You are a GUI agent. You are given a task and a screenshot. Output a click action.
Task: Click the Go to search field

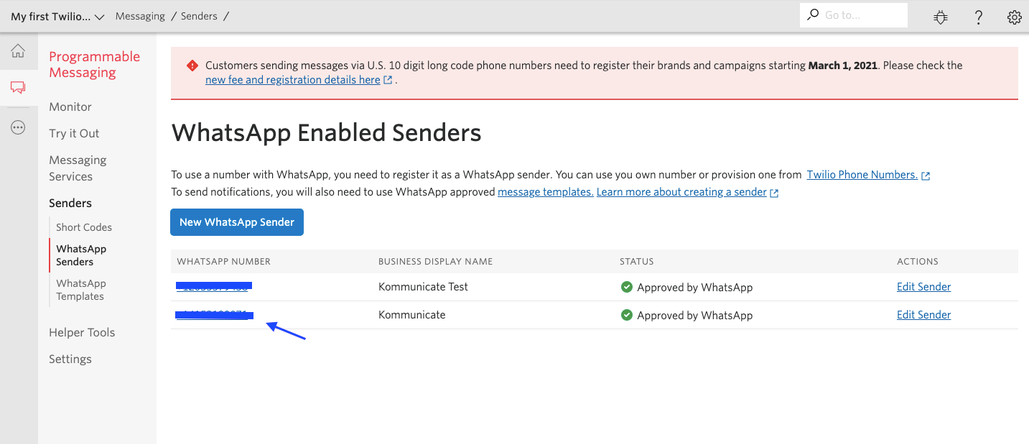(x=854, y=15)
